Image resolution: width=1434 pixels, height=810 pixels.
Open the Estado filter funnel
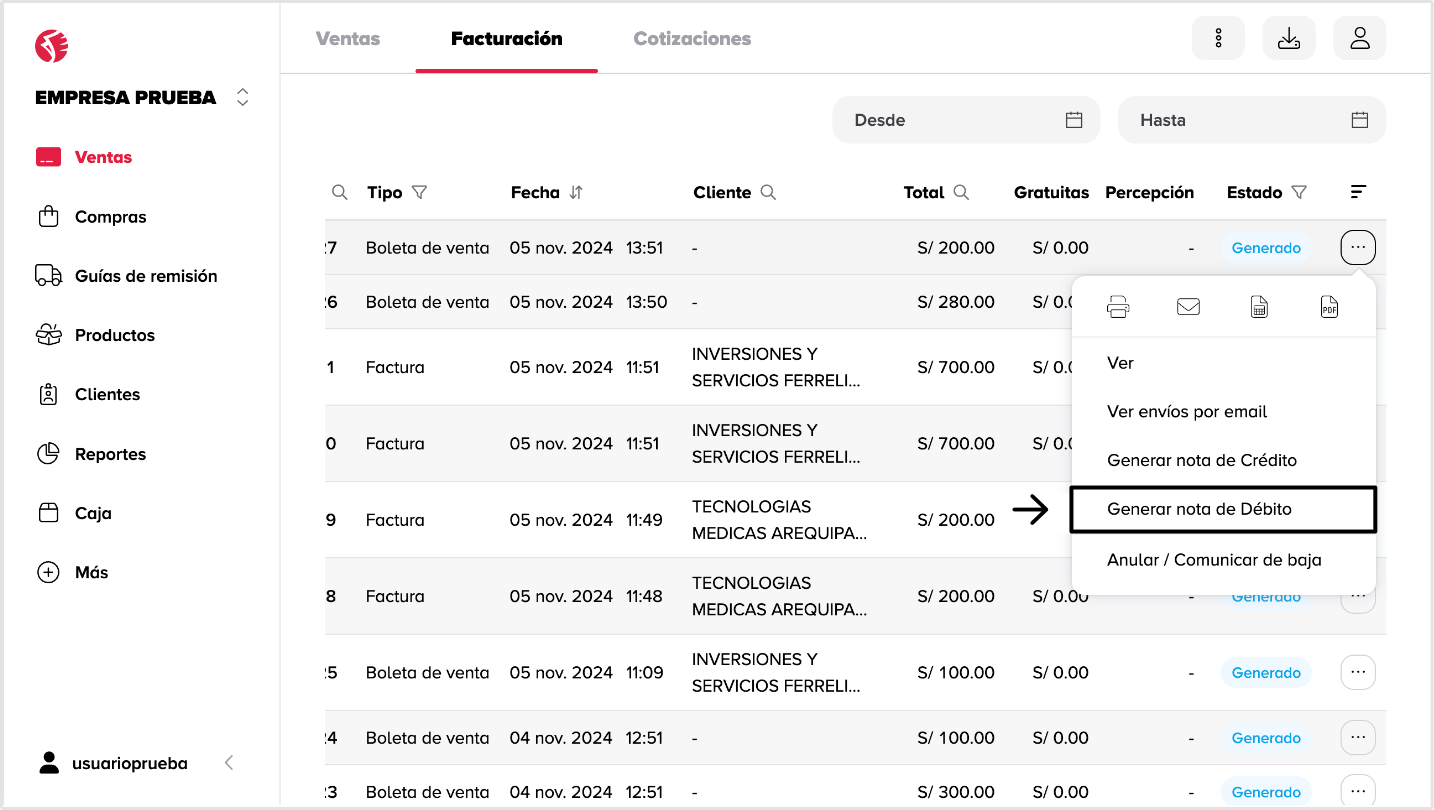pos(1299,192)
